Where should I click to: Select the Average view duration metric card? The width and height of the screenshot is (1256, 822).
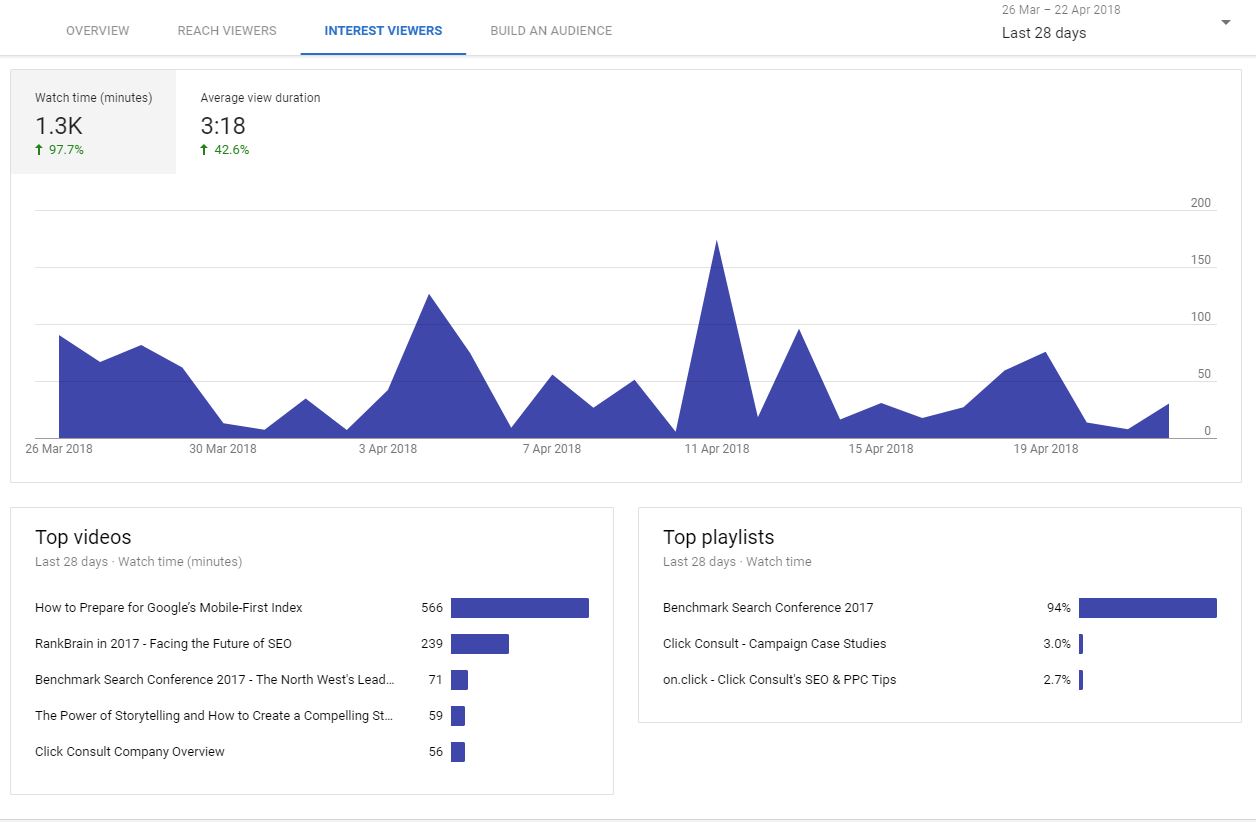pyautogui.click(x=260, y=122)
